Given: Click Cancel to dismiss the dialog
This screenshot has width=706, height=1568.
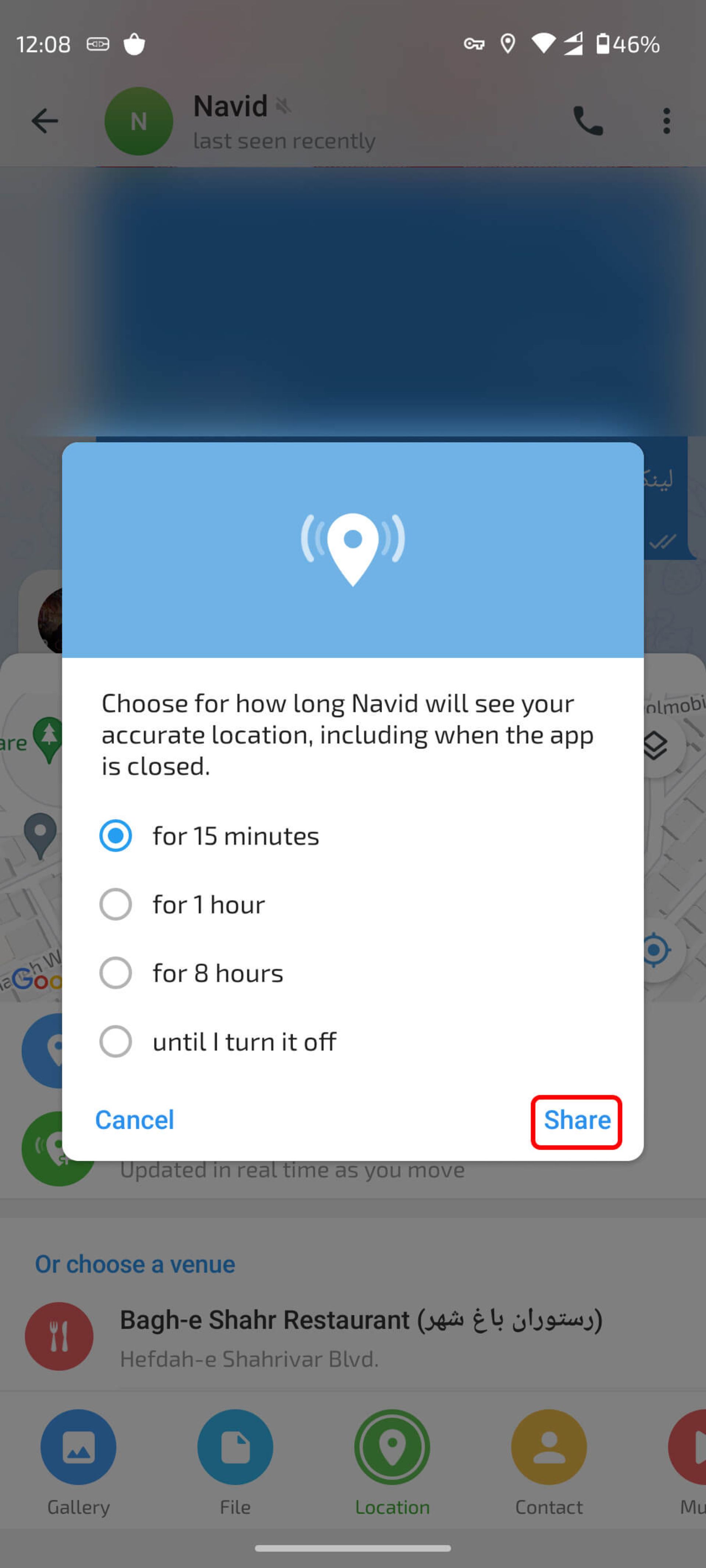Looking at the screenshot, I should point(134,1119).
